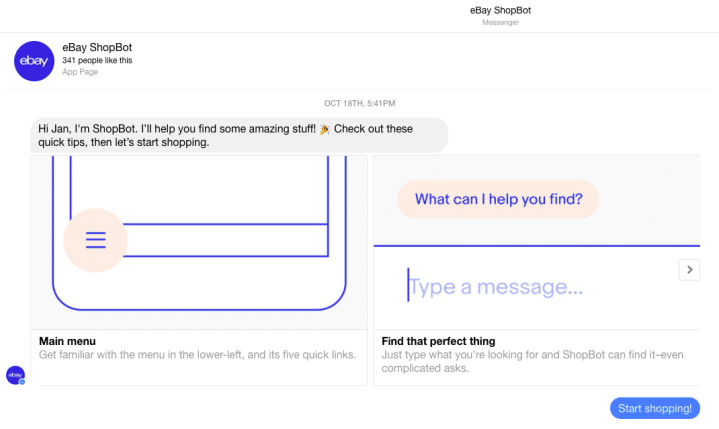Click the Messenger subtitle in the header
The width and height of the screenshot is (719, 429).
(500, 22)
